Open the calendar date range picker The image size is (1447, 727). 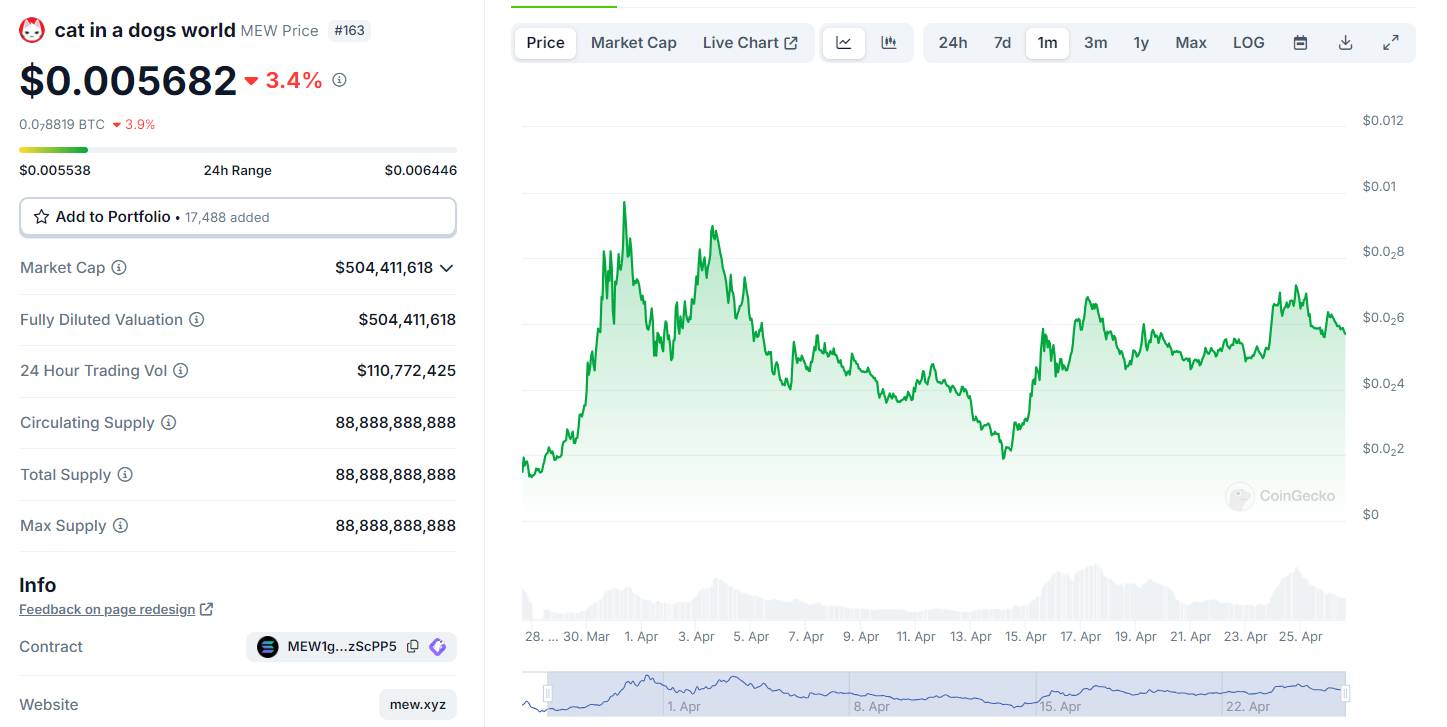(1300, 43)
